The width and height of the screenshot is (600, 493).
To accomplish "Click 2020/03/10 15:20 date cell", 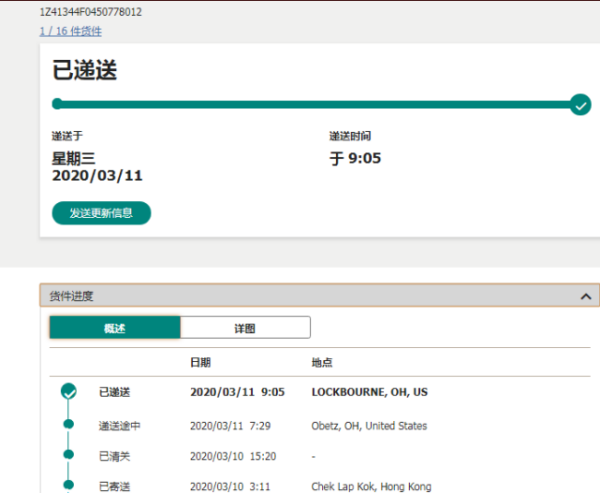I will [233, 456].
